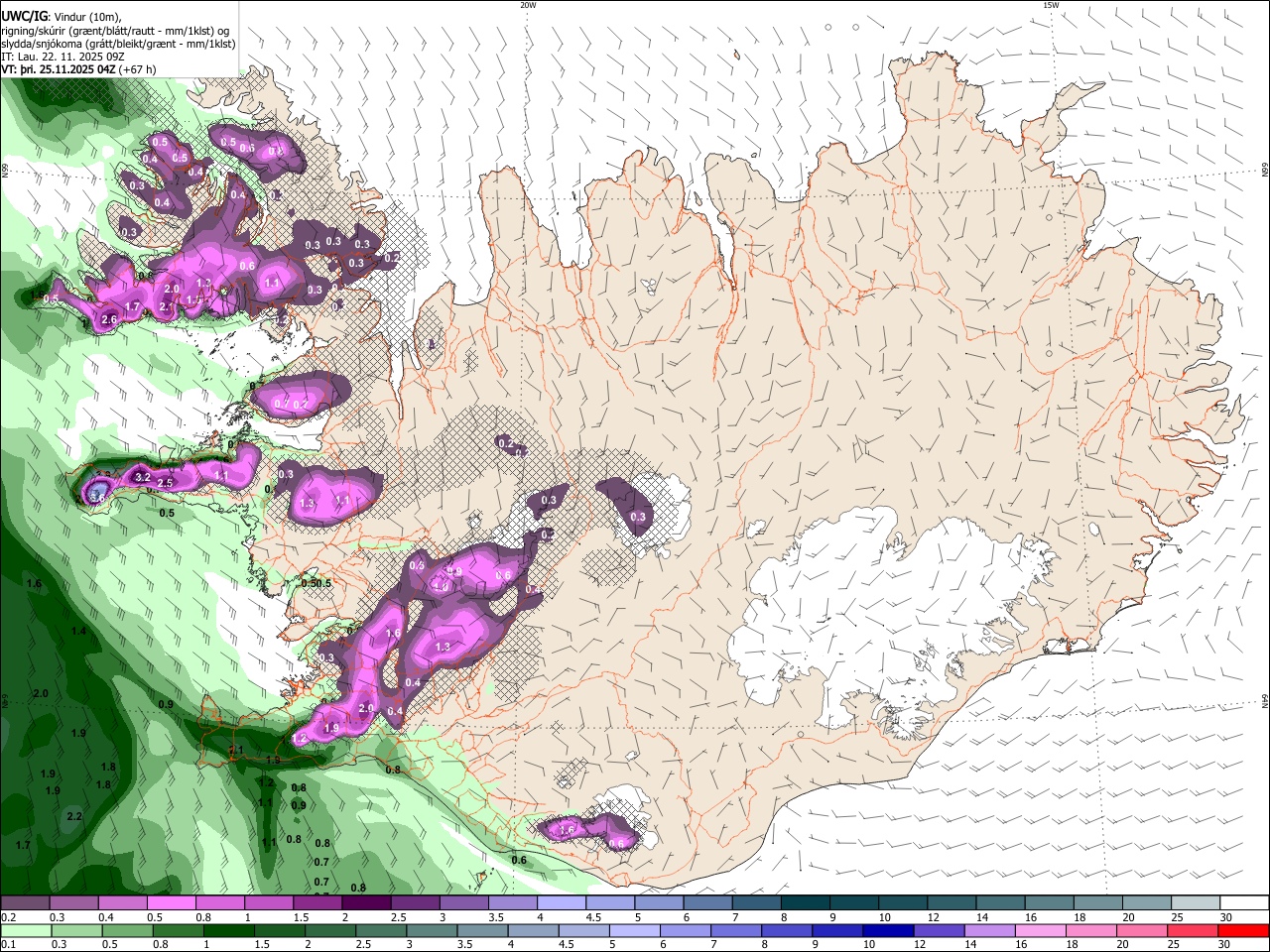Screen dimensions: 1270x952
Task: Pick the dark teal swatch at 8 in upper scale
Action: [x=805, y=903]
